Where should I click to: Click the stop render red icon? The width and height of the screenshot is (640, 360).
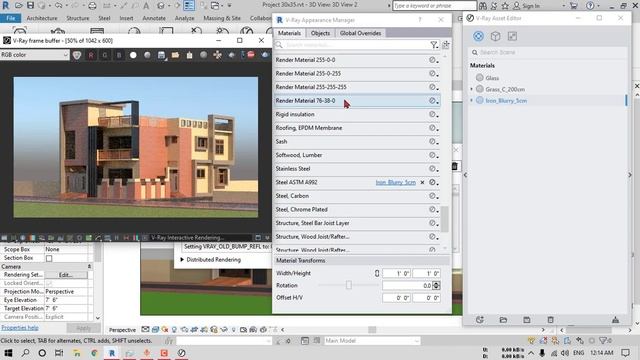click(251, 55)
